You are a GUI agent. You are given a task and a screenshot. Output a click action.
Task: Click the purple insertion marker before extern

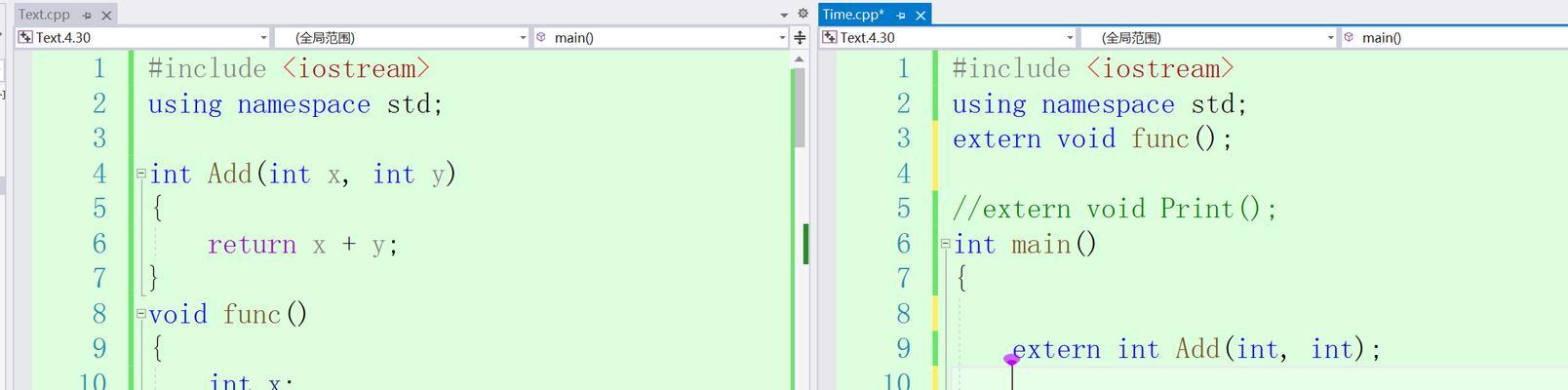click(x=1011, y=360)
